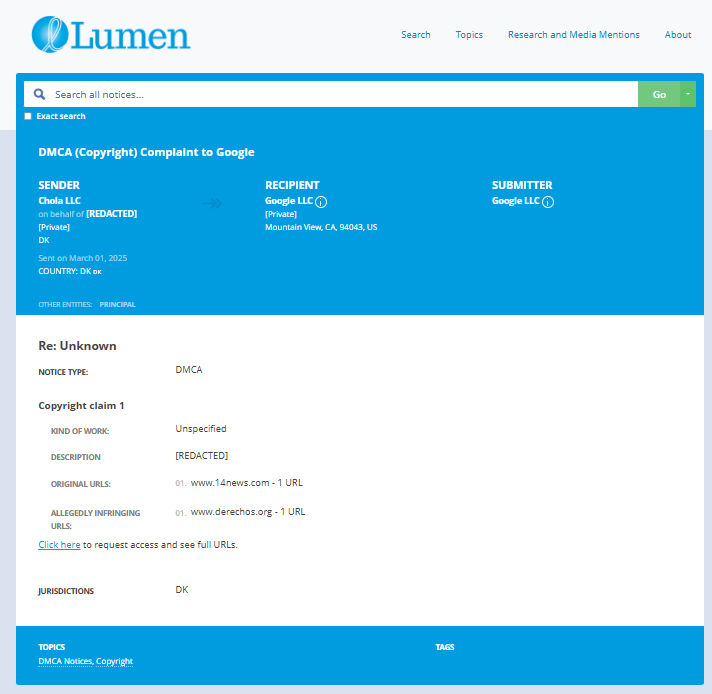
Task: Click the 'COUNTRY: DK' line
Action: [x=70, y=271]
